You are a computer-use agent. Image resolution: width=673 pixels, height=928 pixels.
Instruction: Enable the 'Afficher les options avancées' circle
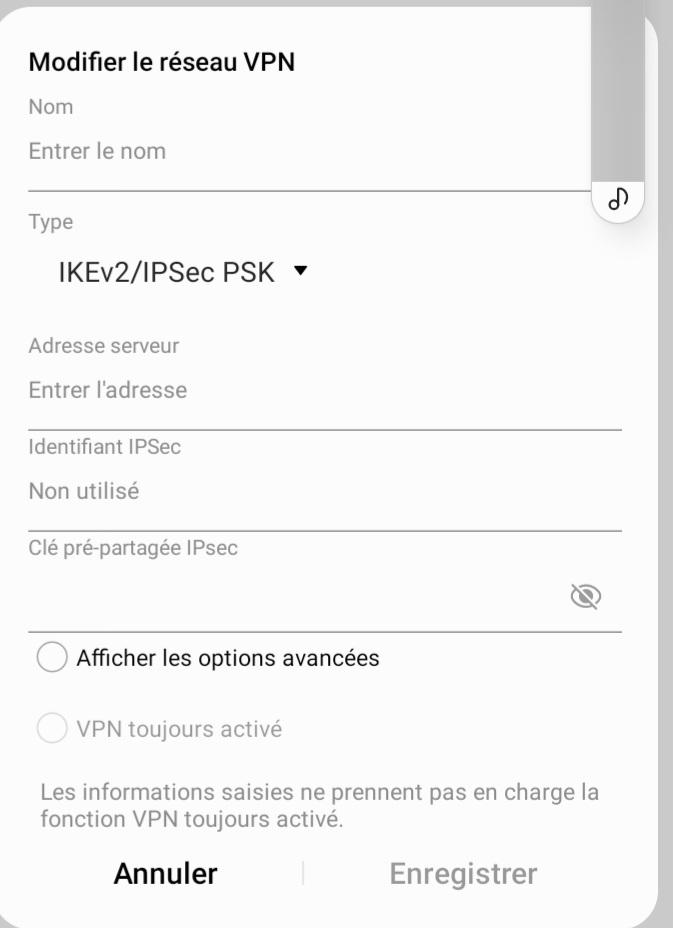coord(52,659)
